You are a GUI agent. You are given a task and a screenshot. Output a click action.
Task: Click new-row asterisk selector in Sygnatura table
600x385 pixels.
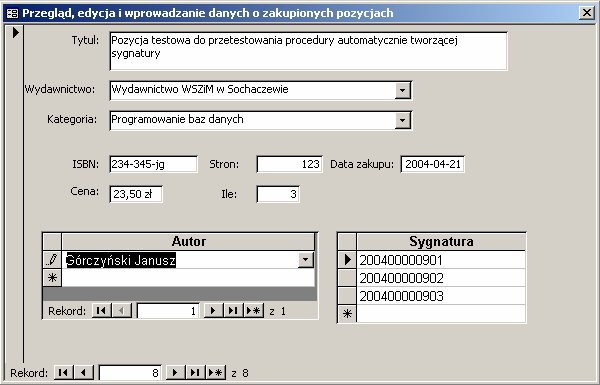pyautogui.click(x=347, y=314)
